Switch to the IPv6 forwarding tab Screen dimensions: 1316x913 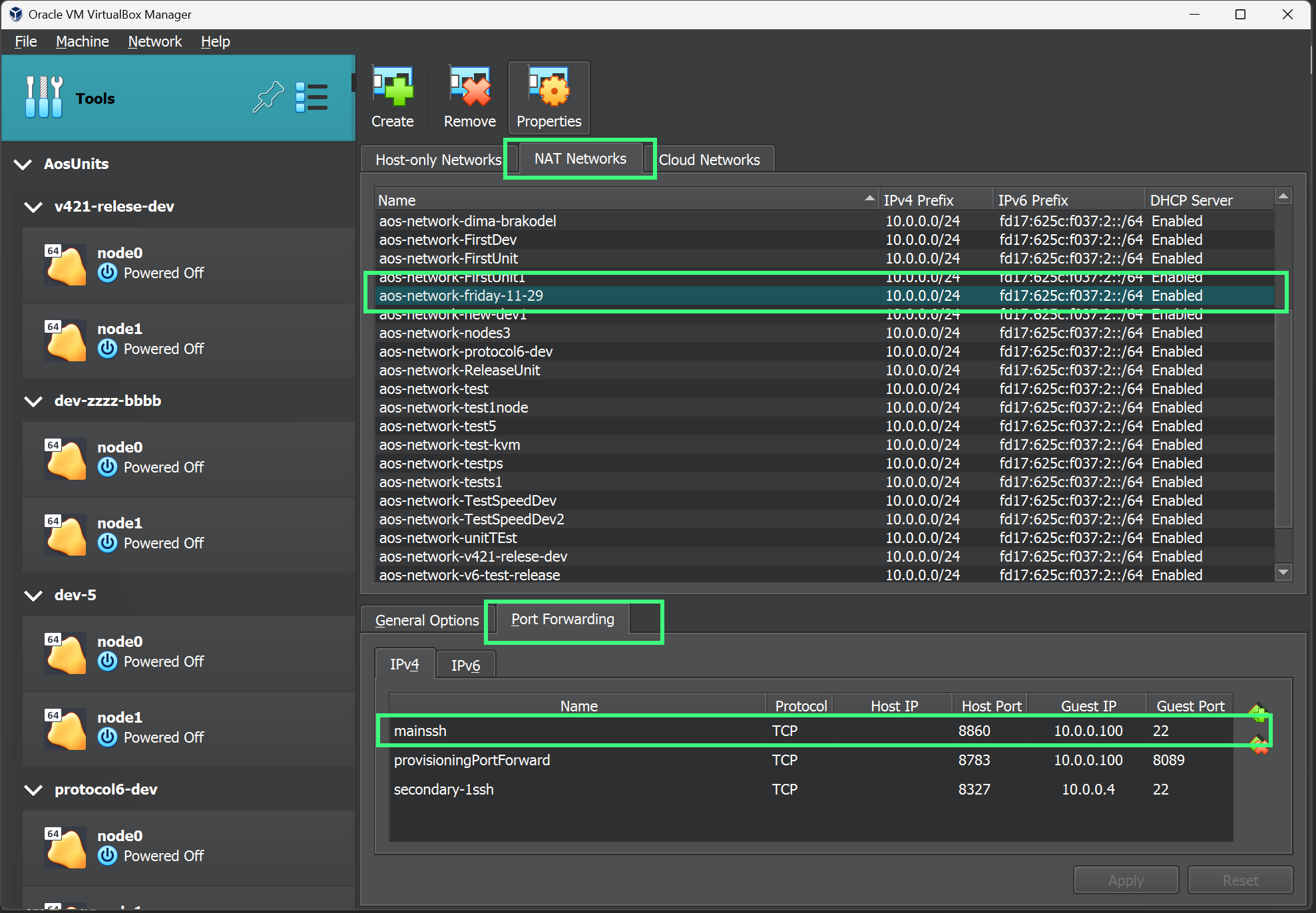[x=465, y=664]
